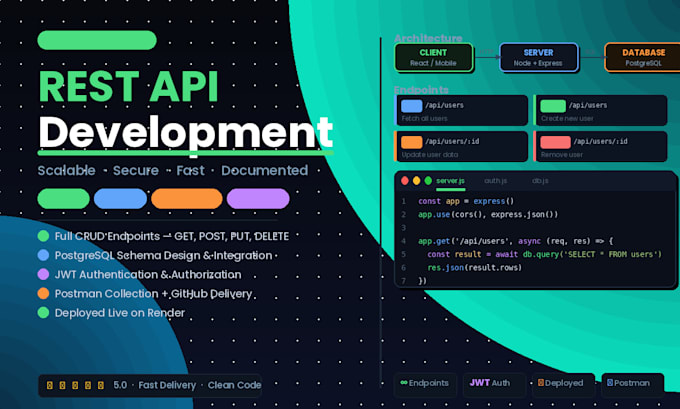
Task: Switch to the auth.js tab
Action: coord(496,181)
